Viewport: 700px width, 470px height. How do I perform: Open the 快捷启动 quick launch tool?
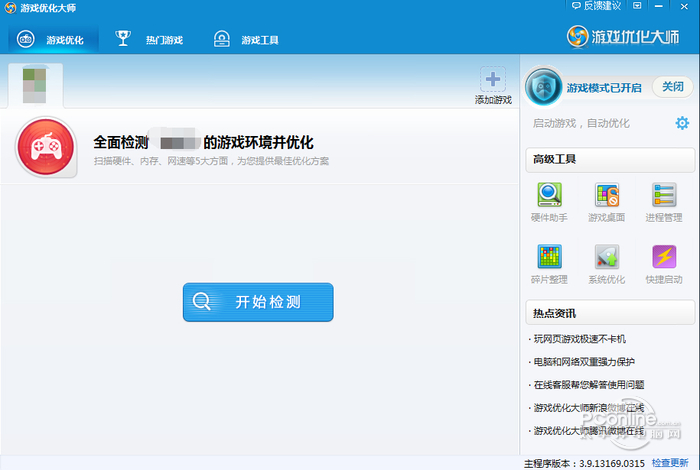pyautogui.click(x=664, y=264)
